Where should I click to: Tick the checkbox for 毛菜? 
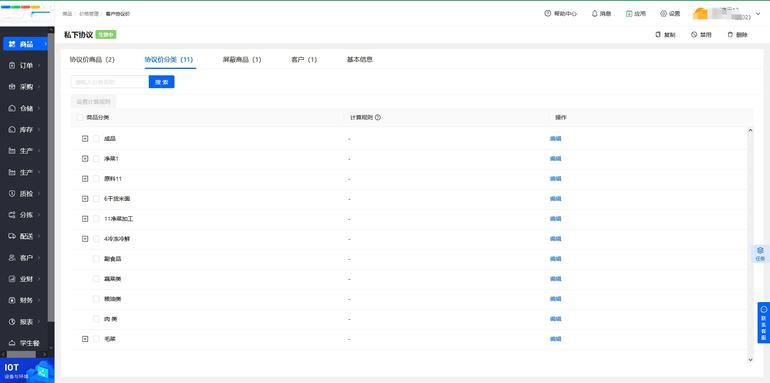(96, 339)
